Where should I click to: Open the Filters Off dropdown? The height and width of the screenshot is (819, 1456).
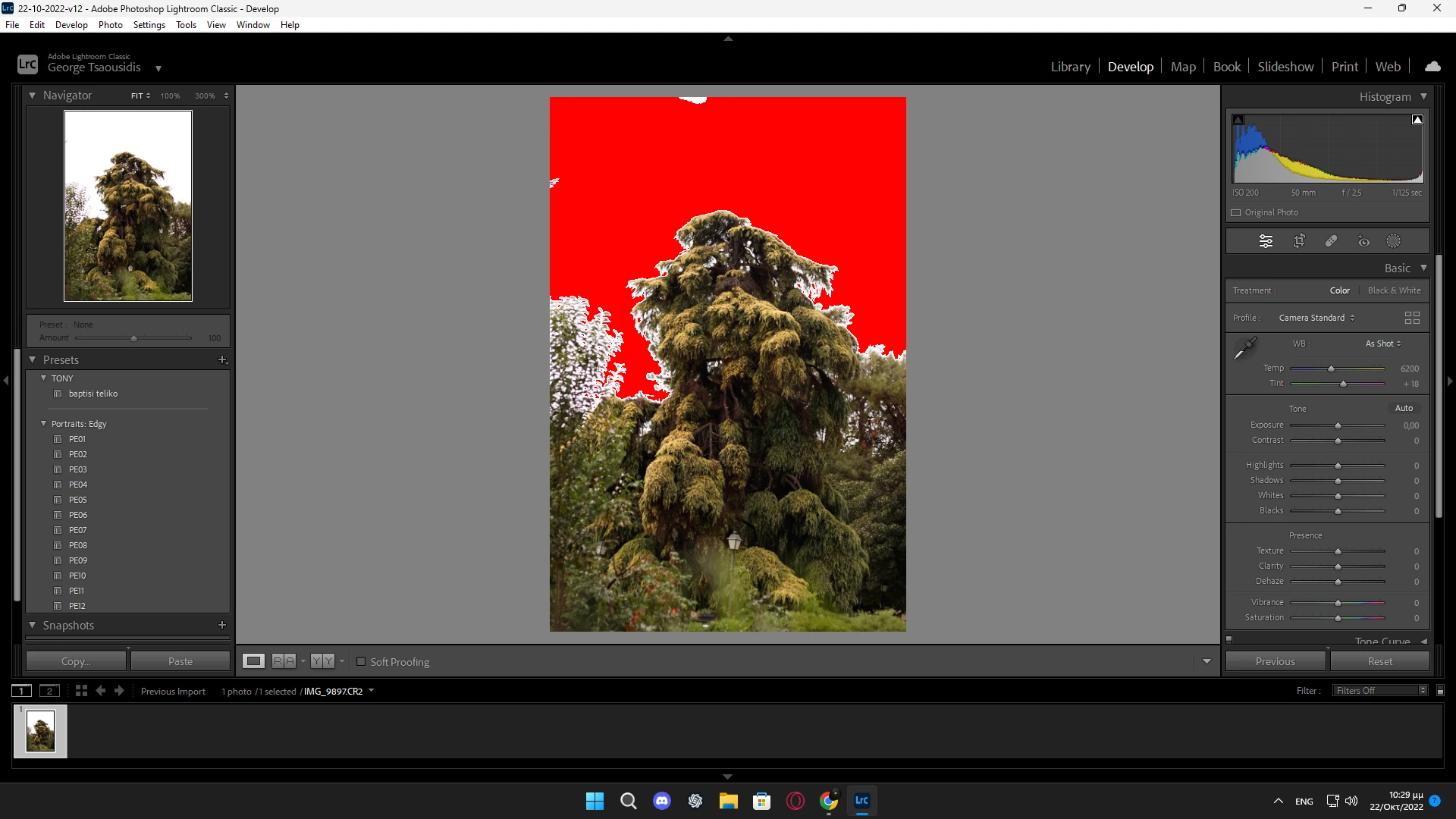tap(1381, 691)
